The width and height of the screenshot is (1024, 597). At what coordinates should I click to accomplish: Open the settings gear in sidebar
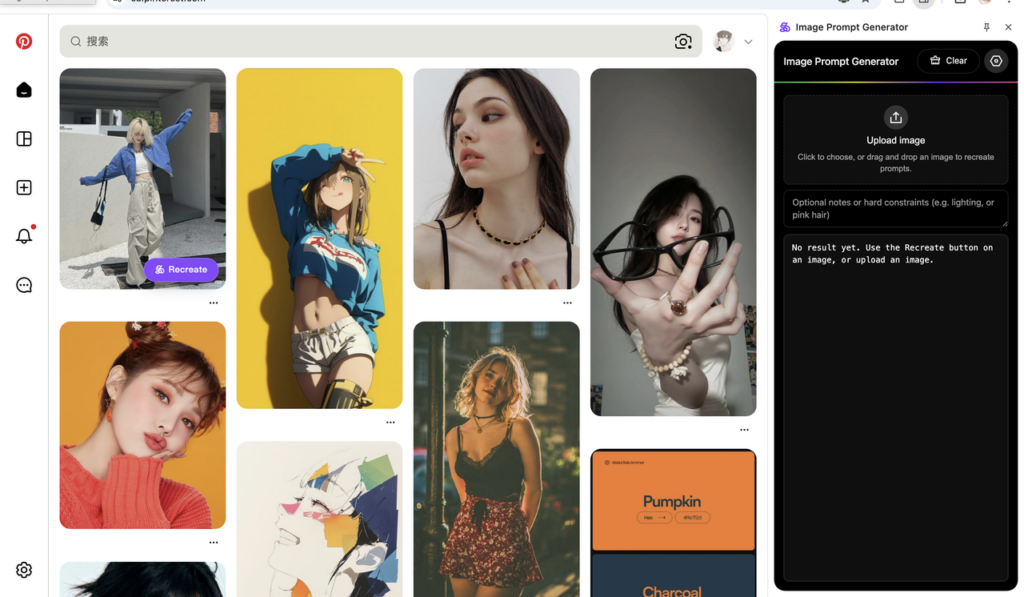[x=24, y=570]
